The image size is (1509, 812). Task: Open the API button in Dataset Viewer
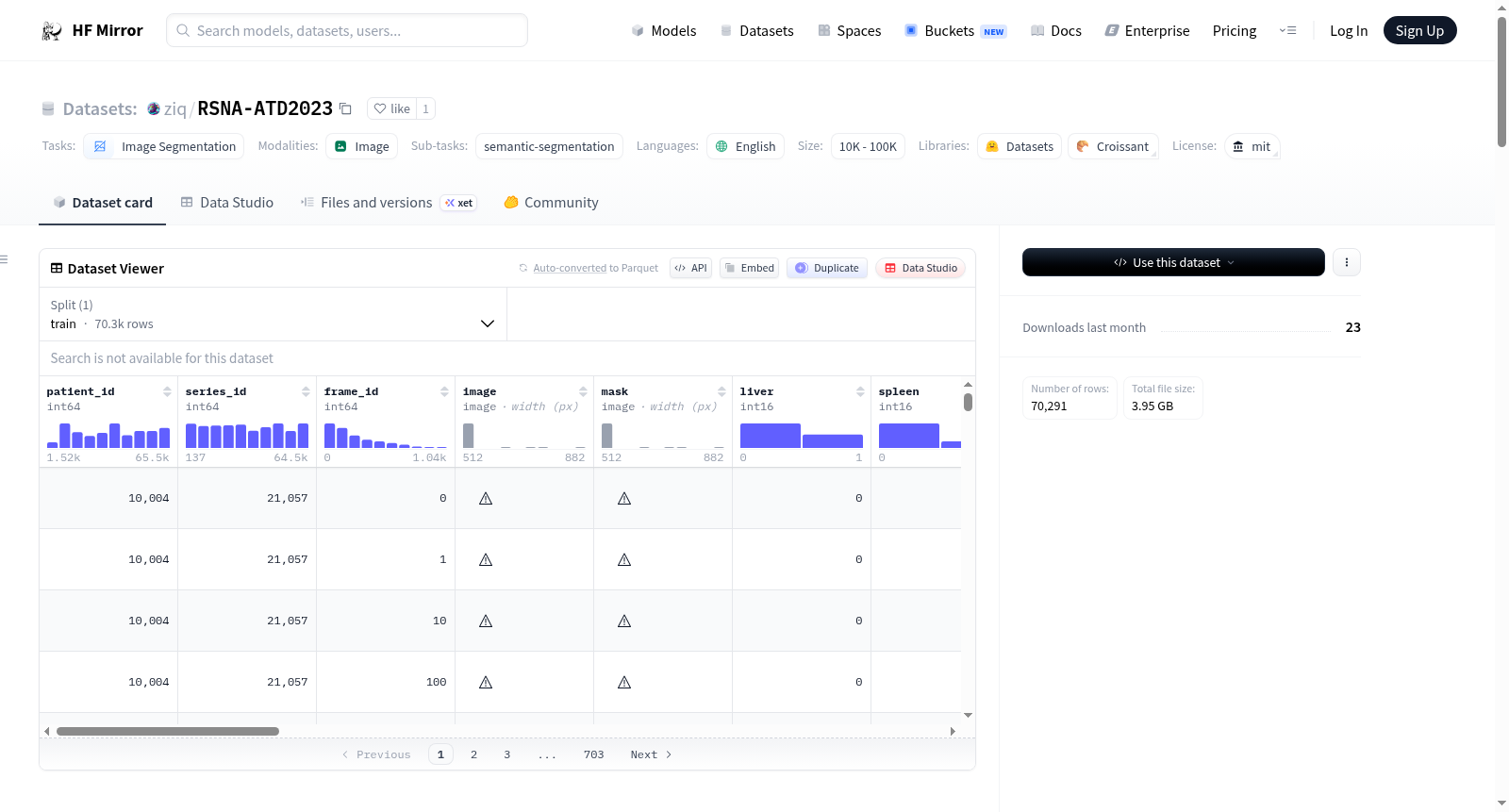(690, 268)
